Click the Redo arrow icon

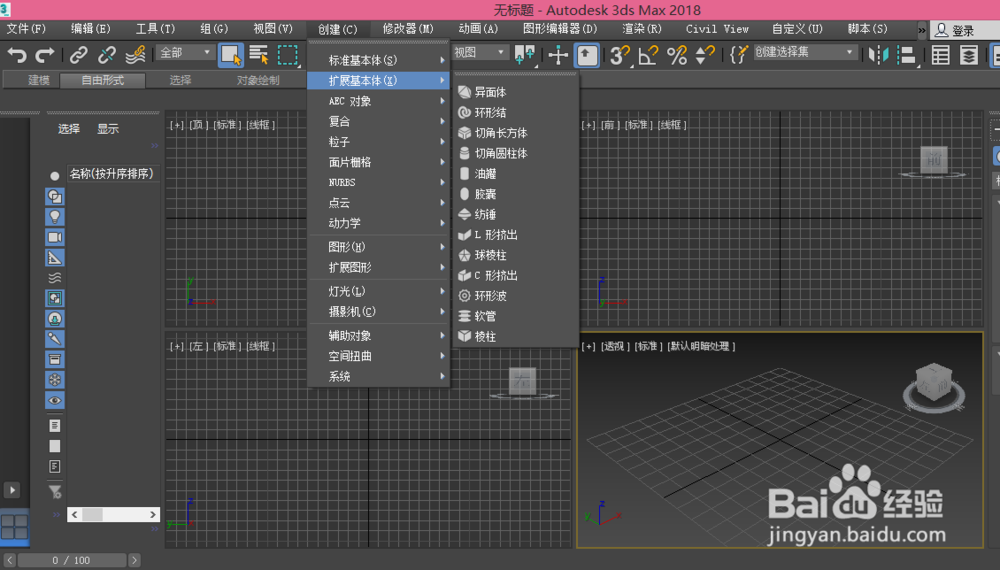(x=45, y=55)
